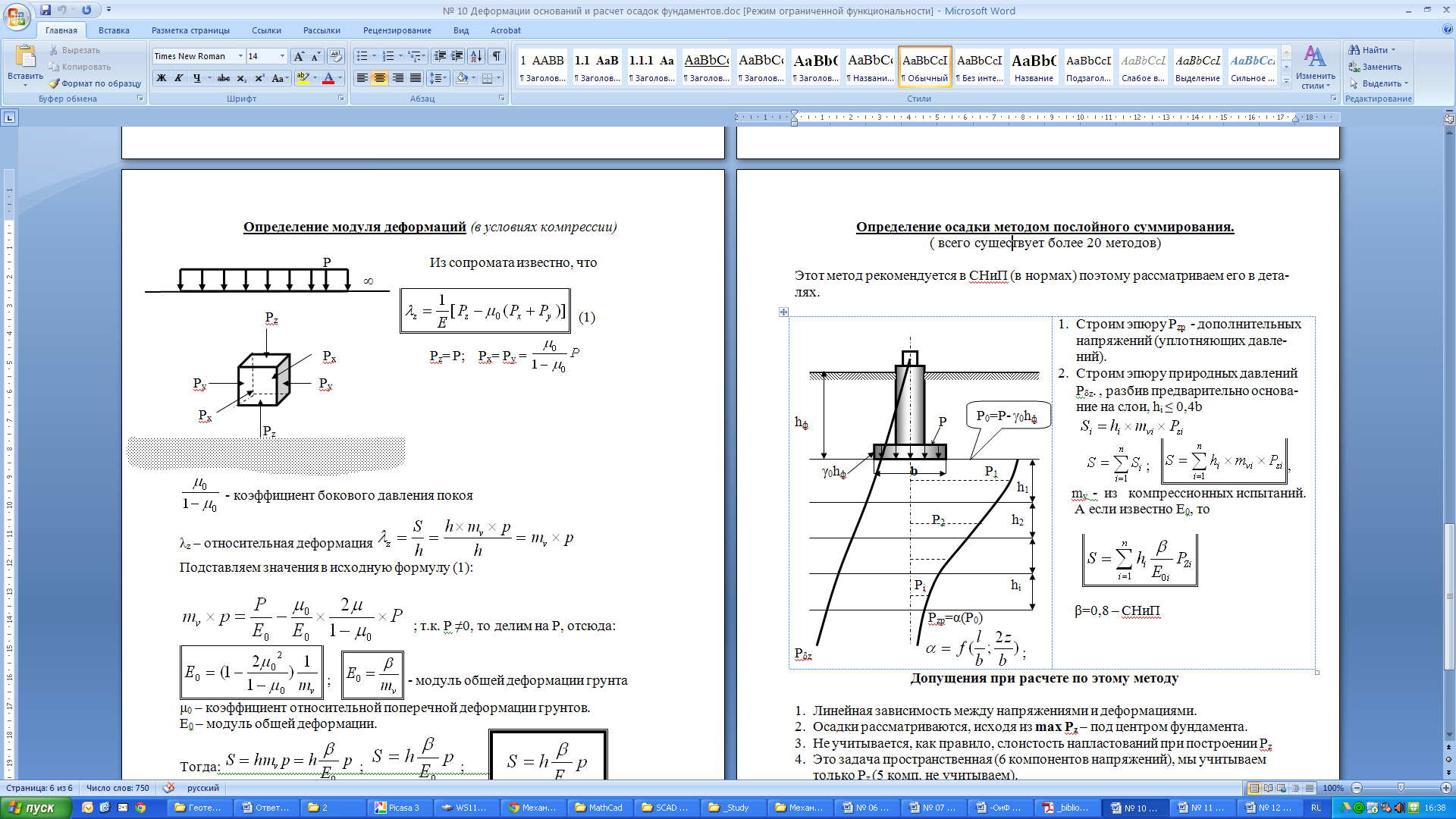Increase font size with grow font icon
1456x819 pixels.
pyautogui.click(x=299, y=56)
